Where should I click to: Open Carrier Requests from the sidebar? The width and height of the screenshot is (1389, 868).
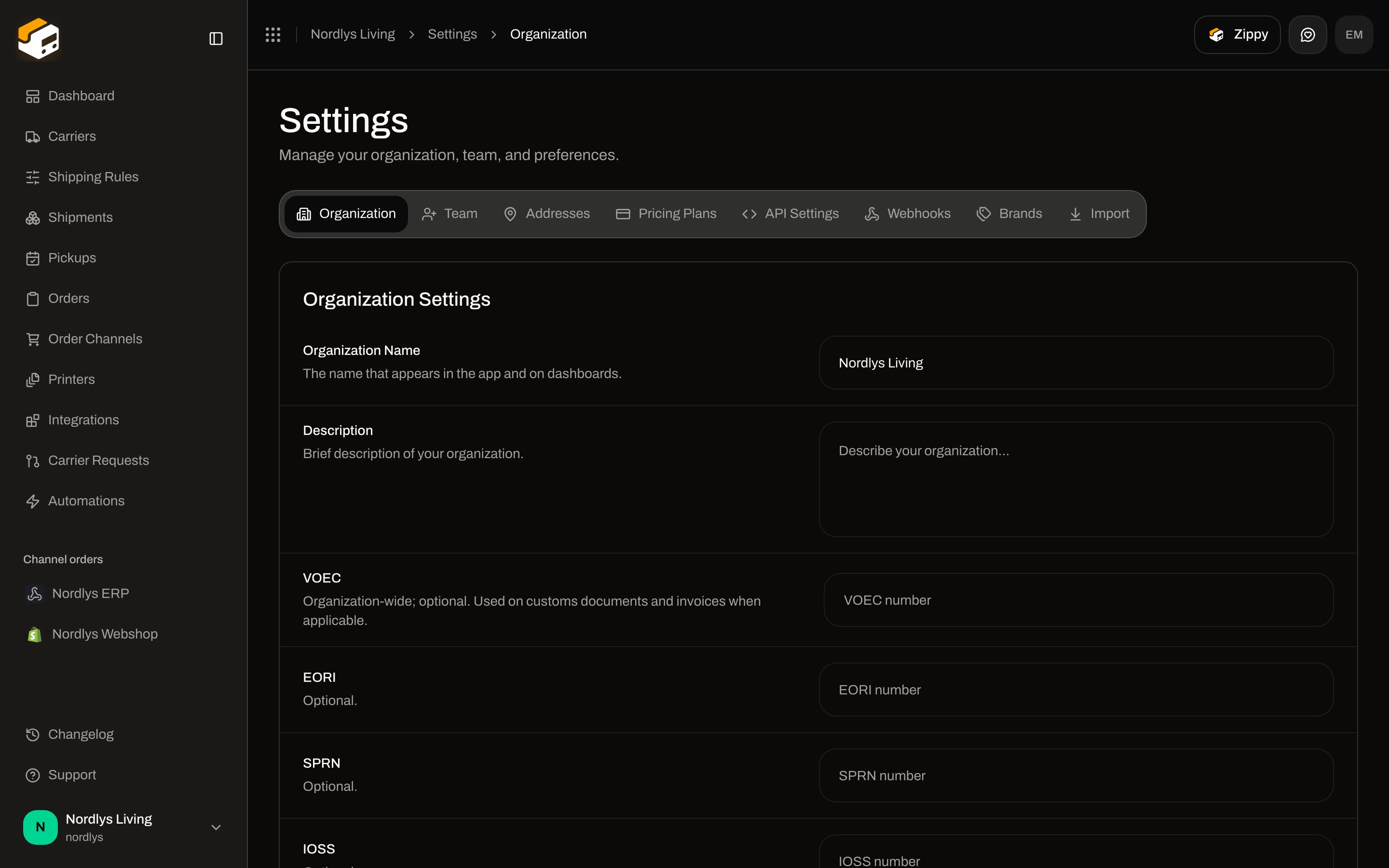pos(123,461)
